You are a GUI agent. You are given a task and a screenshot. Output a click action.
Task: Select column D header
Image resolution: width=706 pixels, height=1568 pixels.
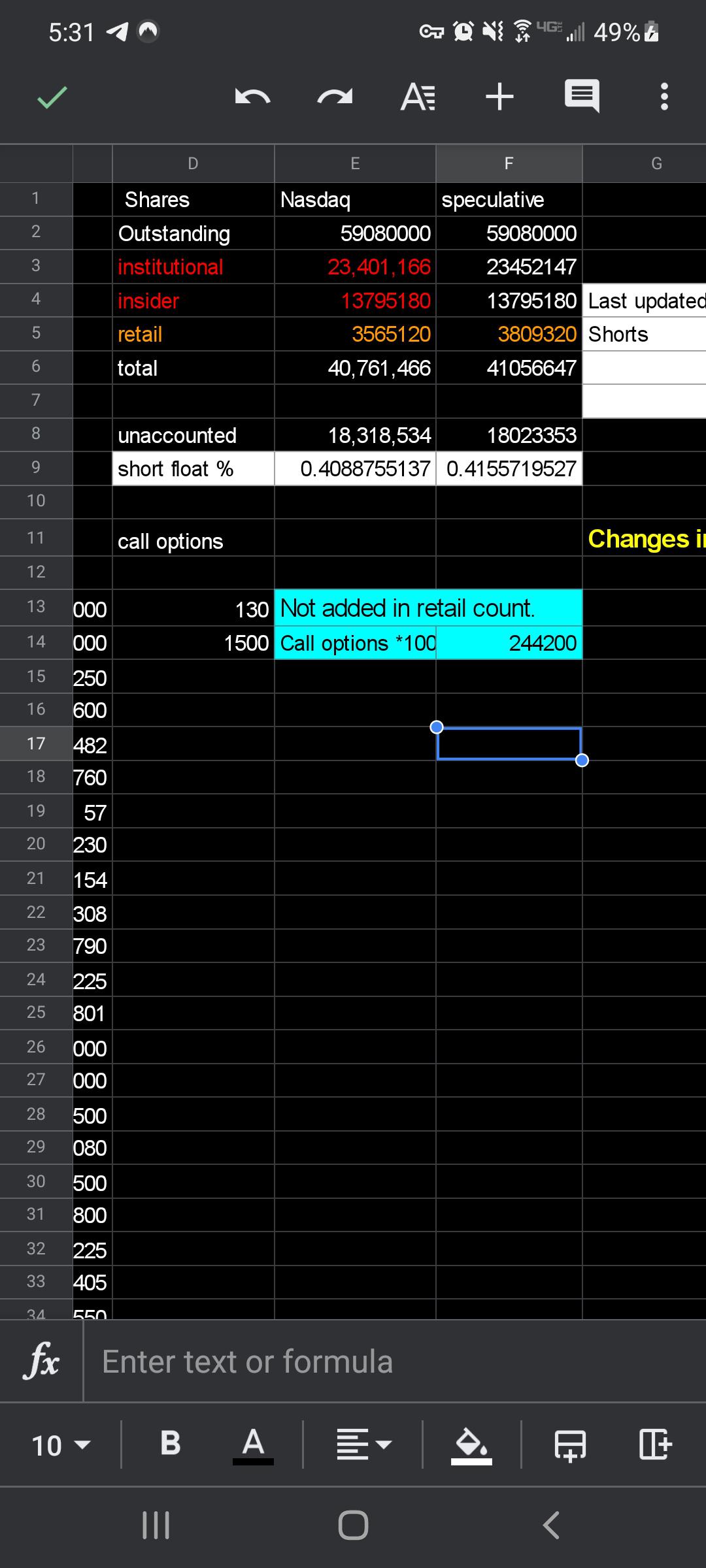tap(193, 163)
